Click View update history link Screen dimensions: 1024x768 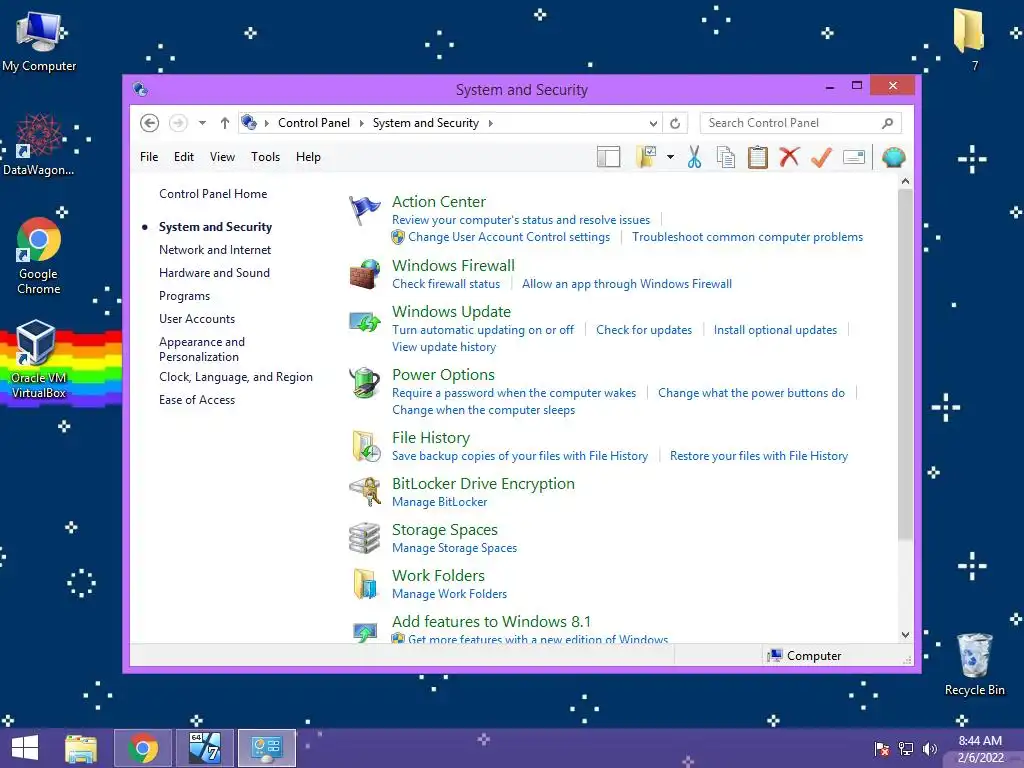(x=444, y=347)
